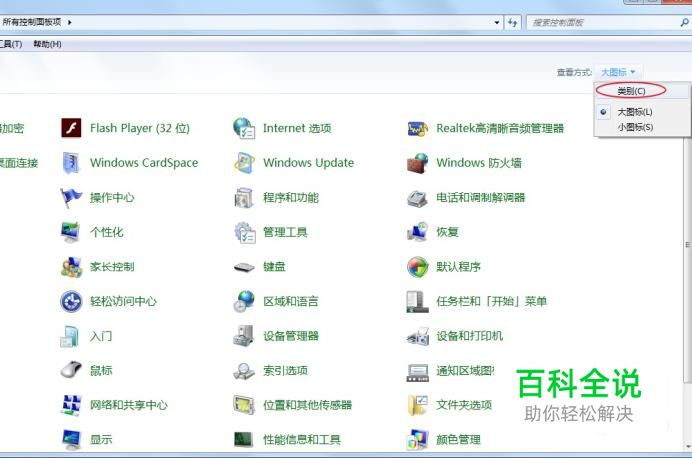Click the search magnifier icon
692x458 pixels.
coord(684,23)
